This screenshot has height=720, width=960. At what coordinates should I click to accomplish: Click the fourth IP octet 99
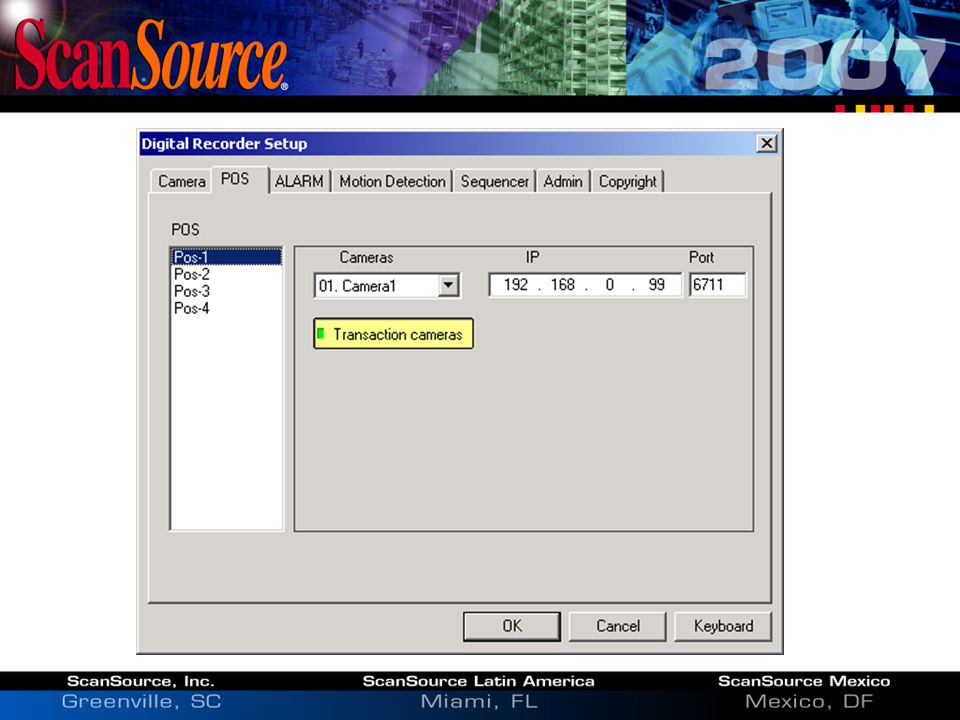point(656,285)
